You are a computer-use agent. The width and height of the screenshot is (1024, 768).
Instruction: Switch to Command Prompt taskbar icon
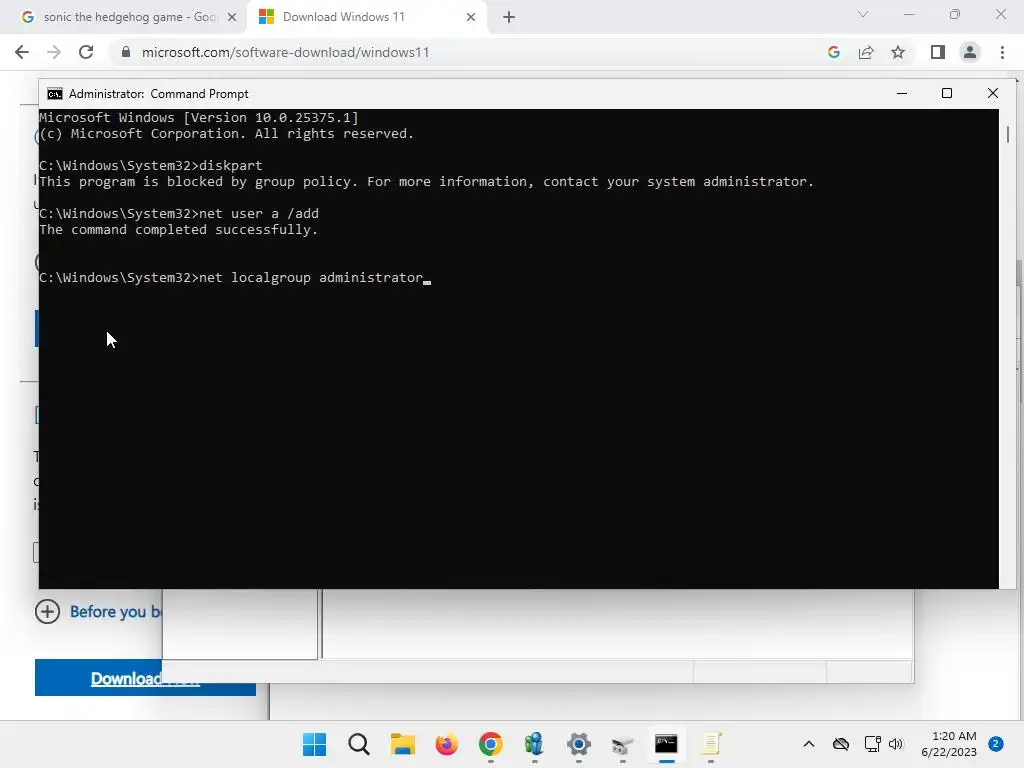coord(666,744)
